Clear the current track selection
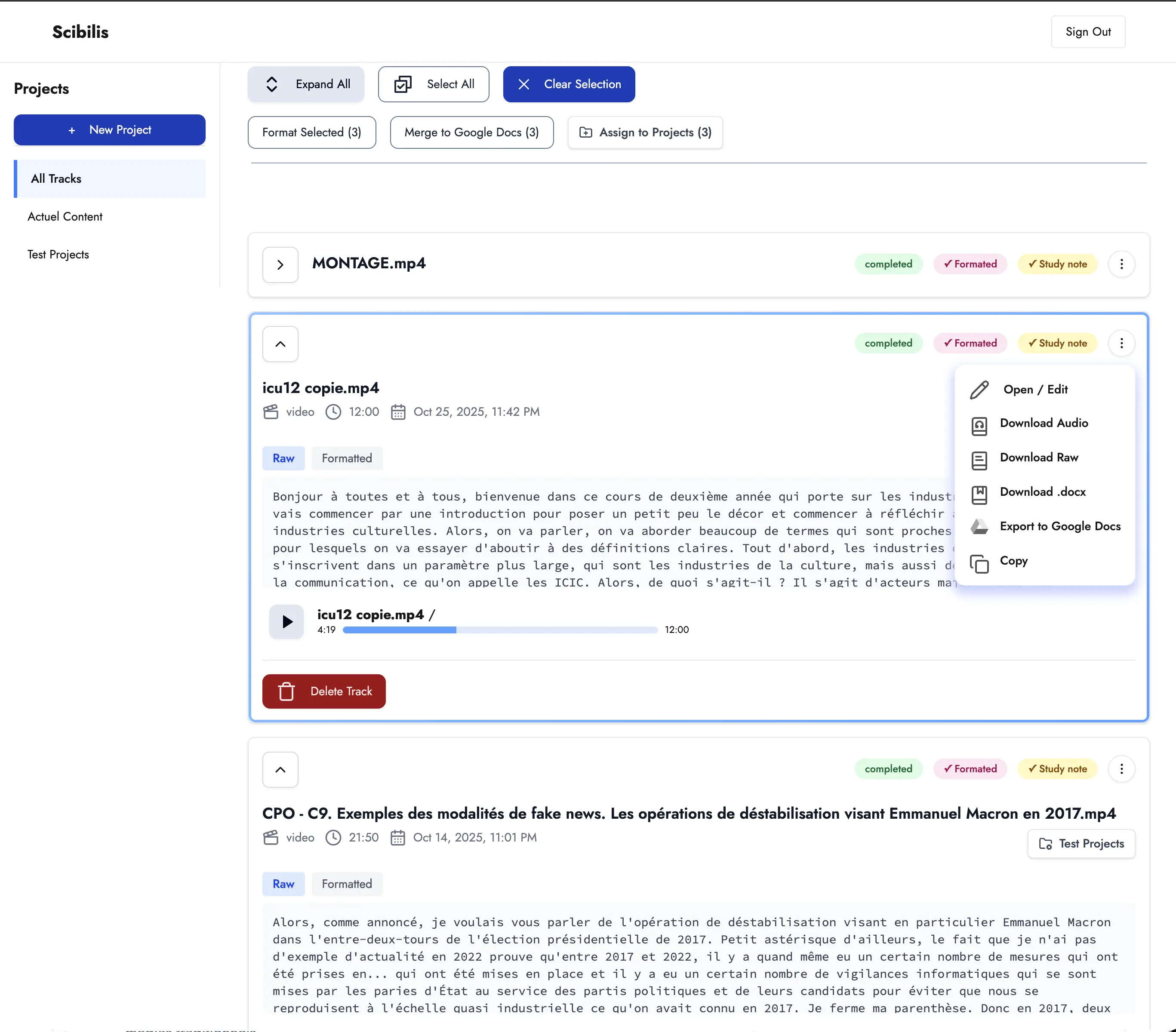This screenshot has height=1032, width=1176. point(569,84)
